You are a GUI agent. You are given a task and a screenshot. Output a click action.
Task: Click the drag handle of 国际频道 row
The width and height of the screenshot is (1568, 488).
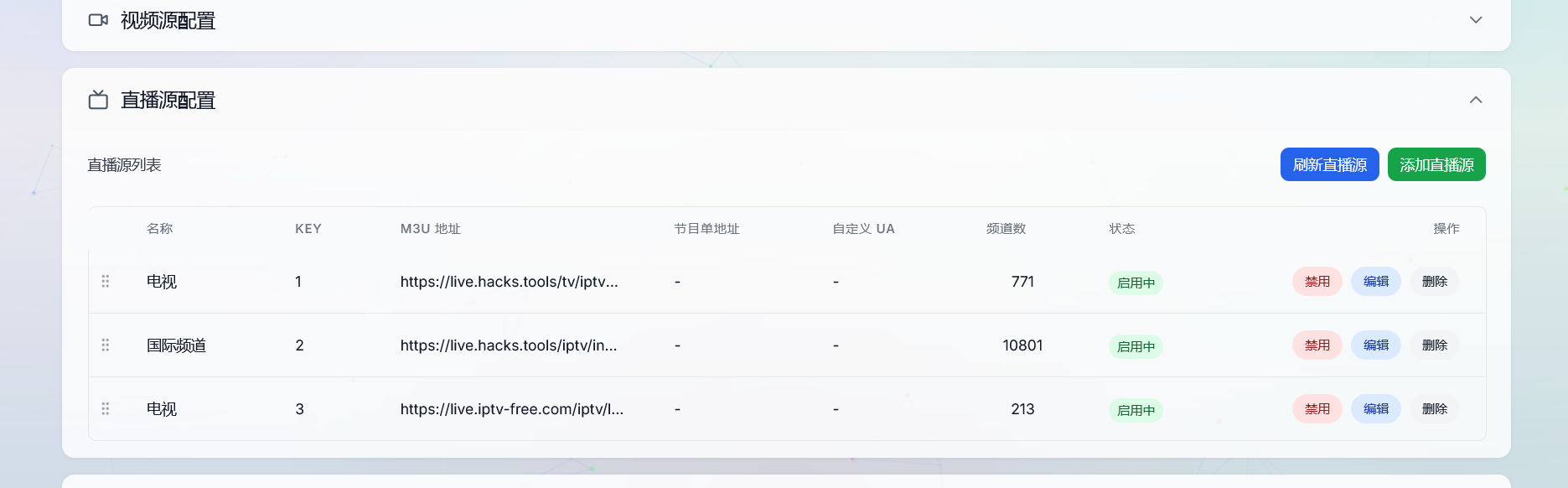pyautogui.click(x=106, y=345)
